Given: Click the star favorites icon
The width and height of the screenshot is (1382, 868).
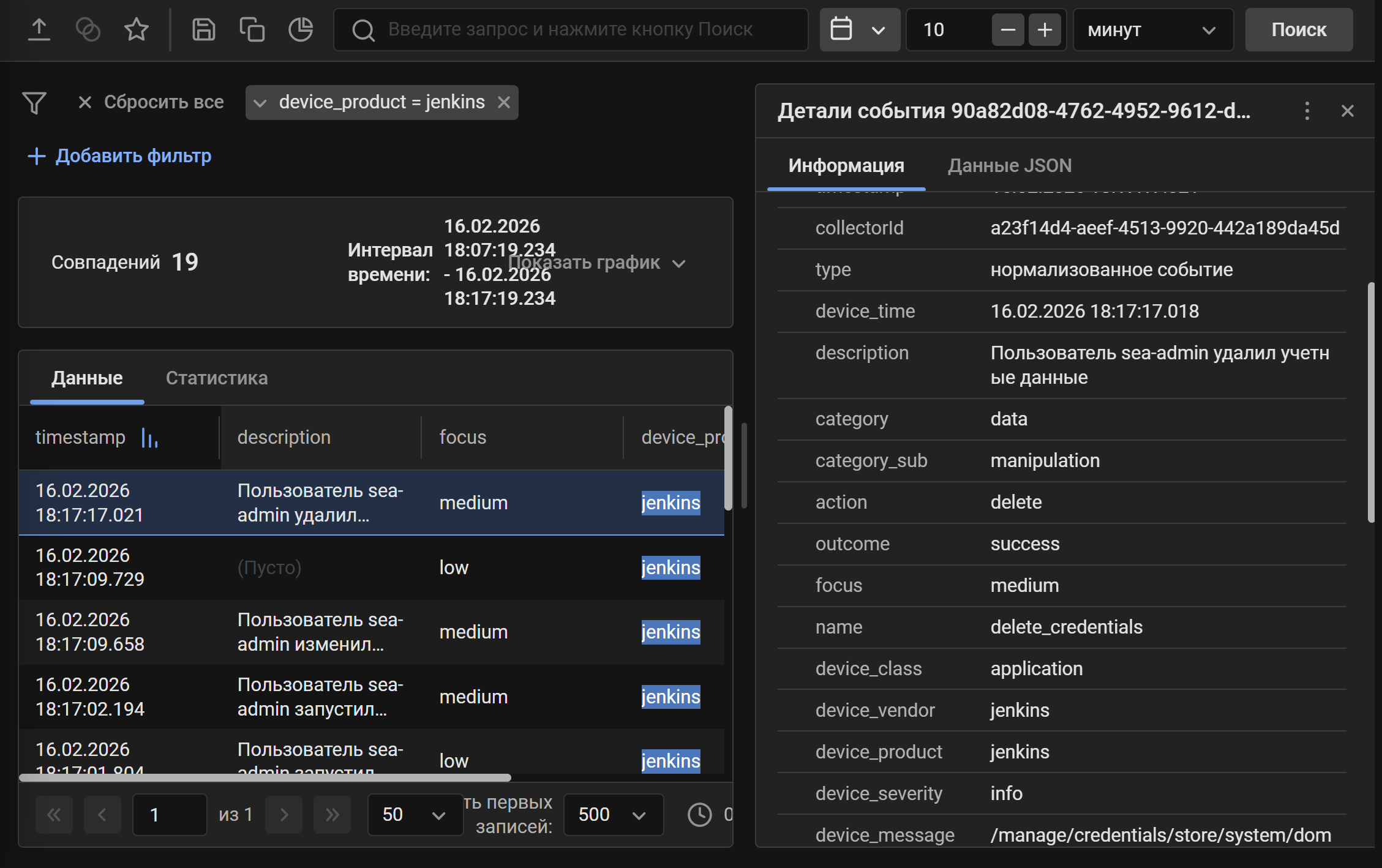Looking at the screenshot, I should (x=136, y=29).
